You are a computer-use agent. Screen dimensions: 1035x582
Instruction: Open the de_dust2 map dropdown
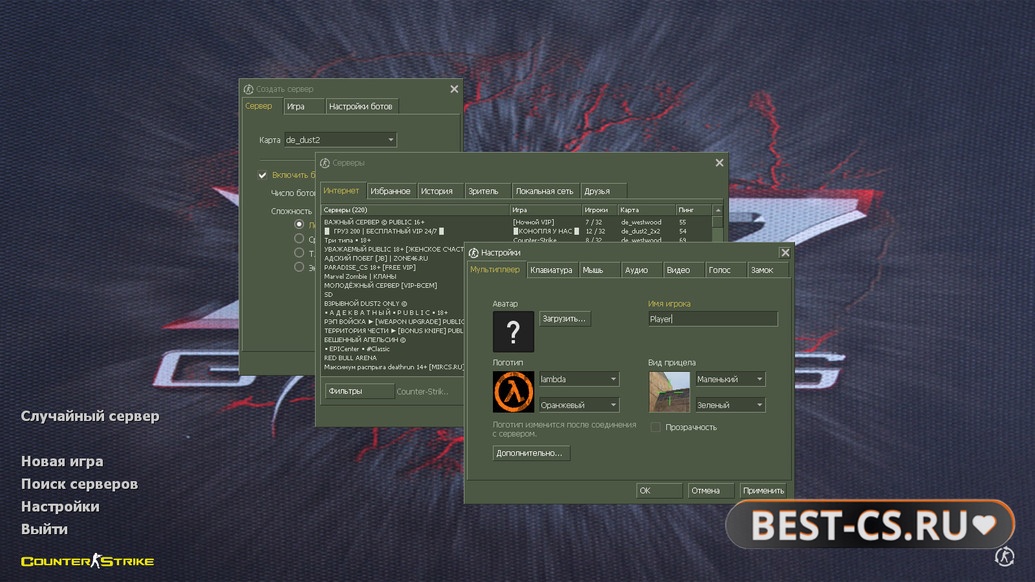[x=340, y=139]
